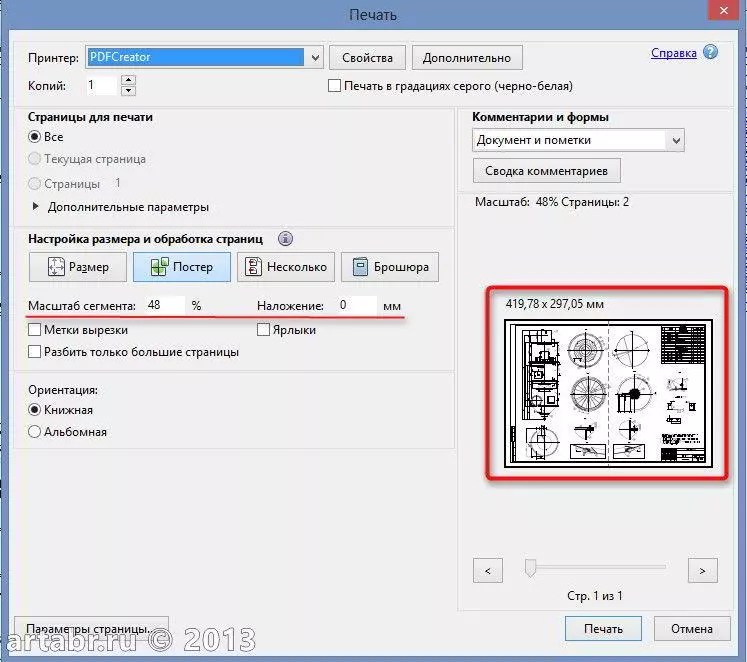Click the preview page slider handle
The image size is (747, 662).
[529, 568]
